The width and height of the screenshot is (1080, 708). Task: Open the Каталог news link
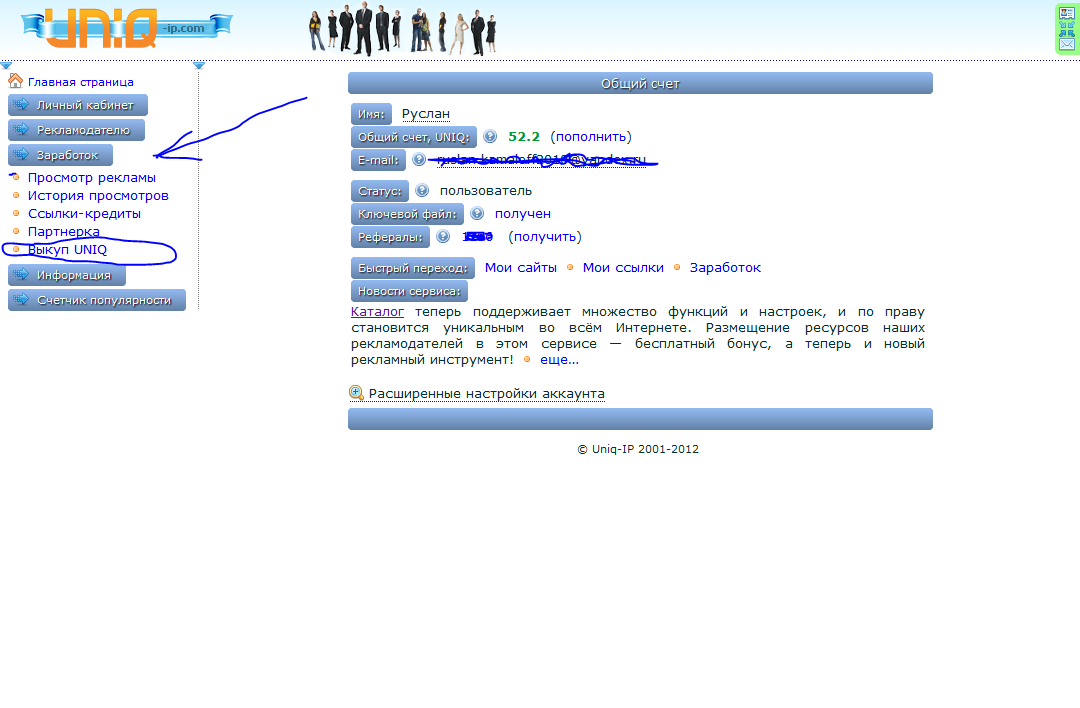[x=377, y=311]
